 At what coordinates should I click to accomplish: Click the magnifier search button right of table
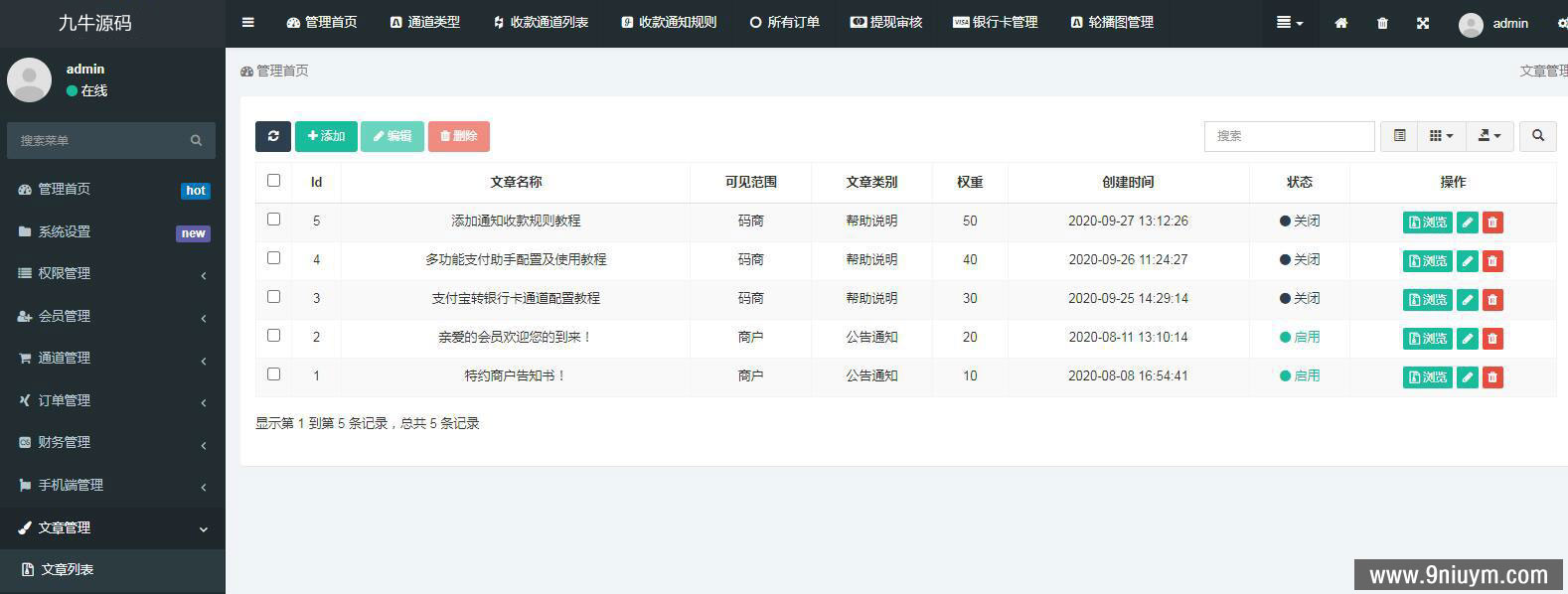click(1538, 136)
